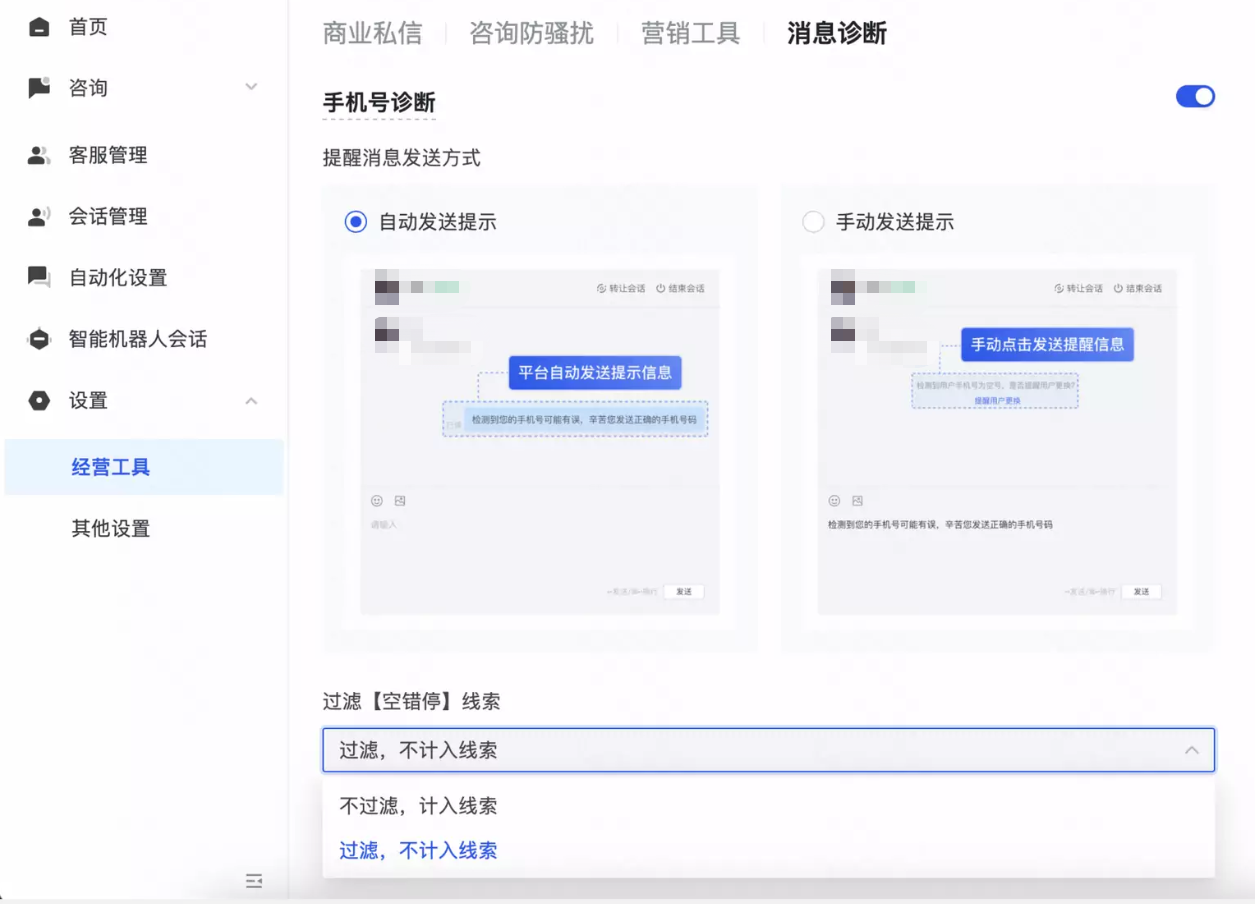Click the 自动化设置 chat icon
Viewport: 1255px width, 904px height.
click(x=36, y=278)
